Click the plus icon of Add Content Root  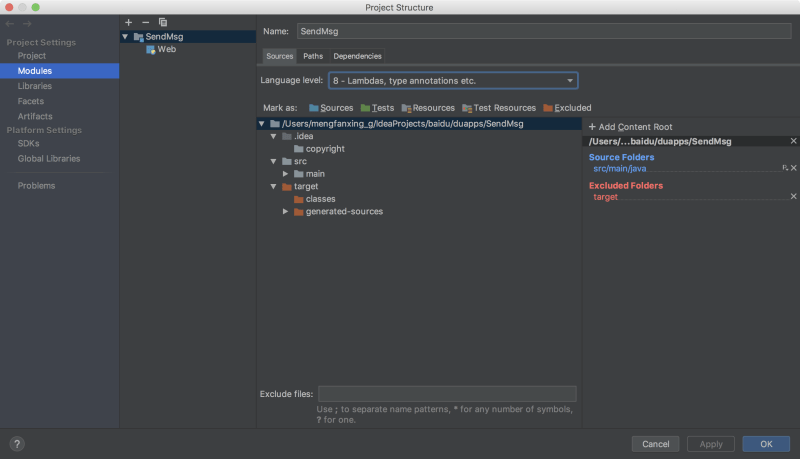592,126
